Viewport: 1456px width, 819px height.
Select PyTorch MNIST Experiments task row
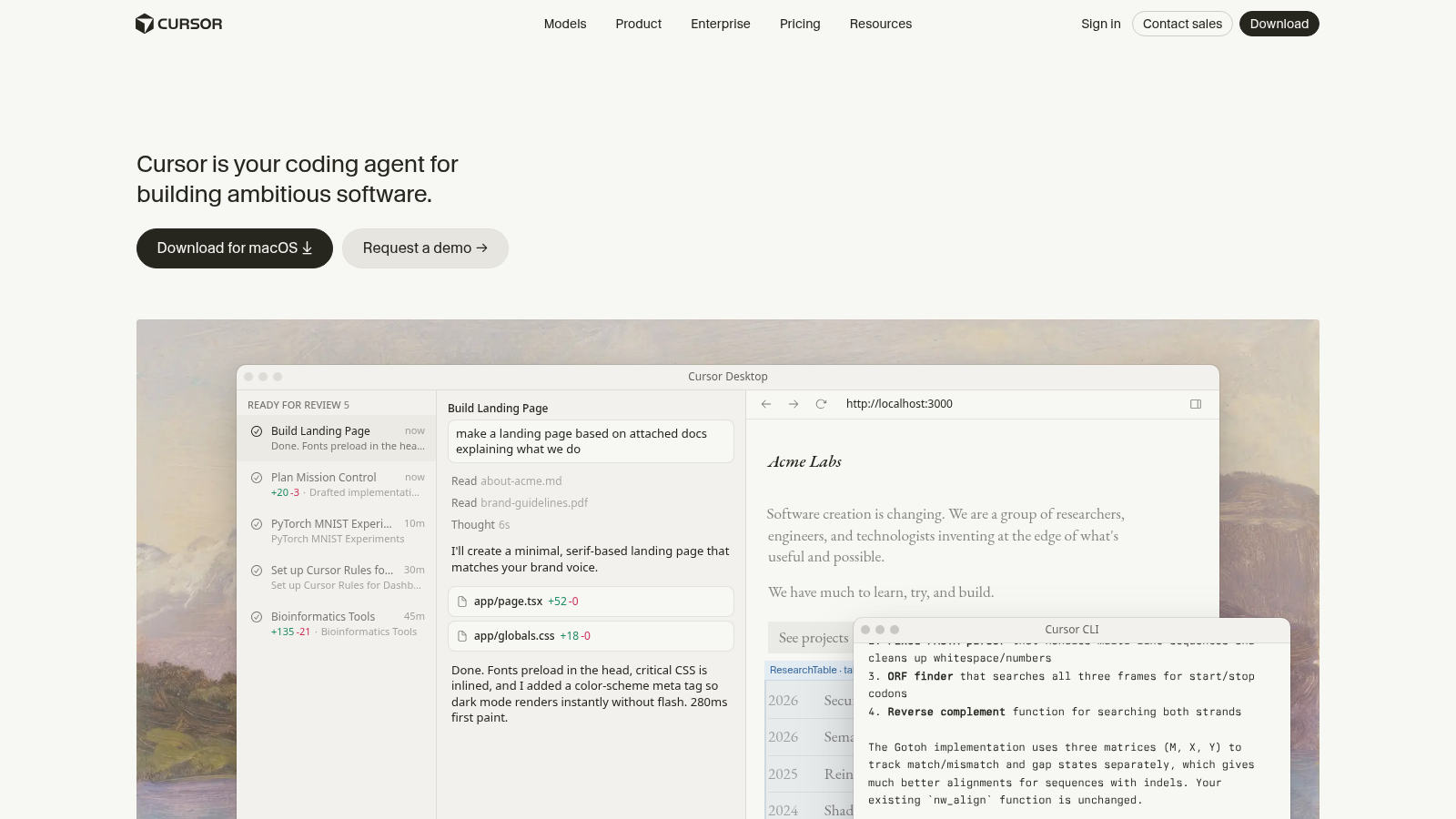(x=337, y=531)
